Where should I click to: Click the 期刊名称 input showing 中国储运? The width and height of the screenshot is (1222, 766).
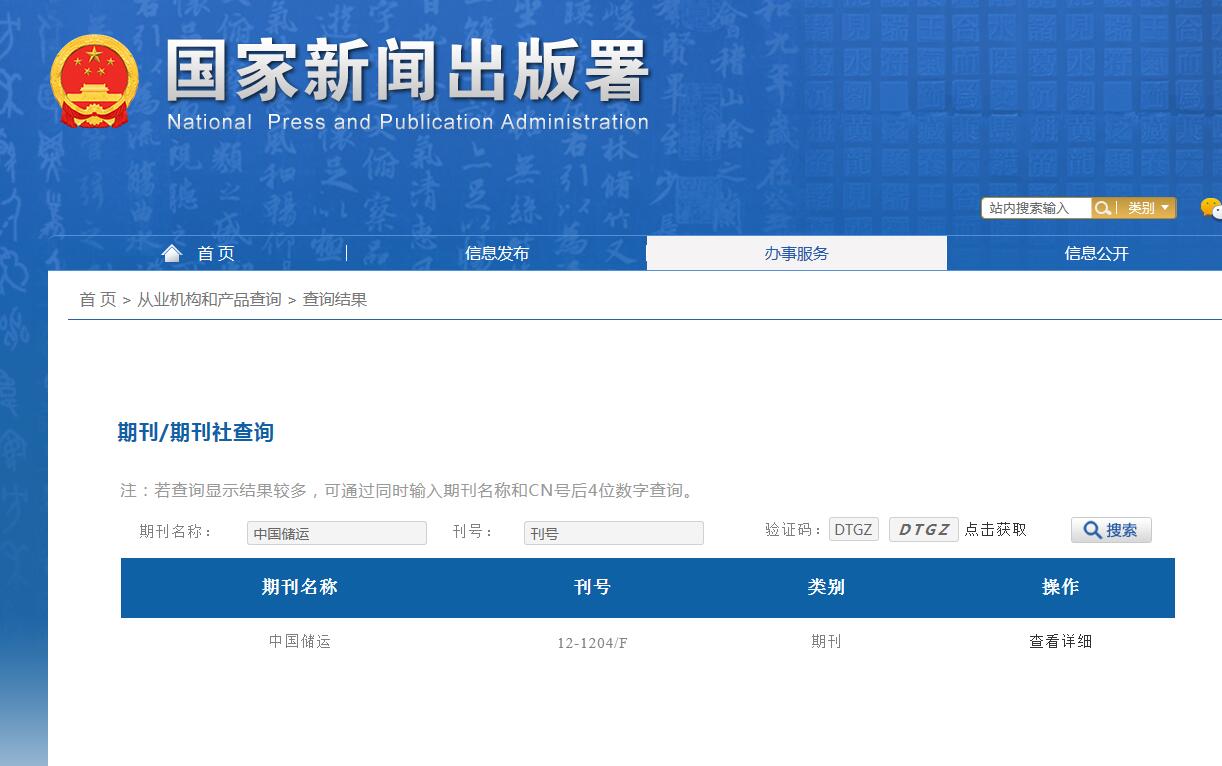click(x=337, y=532)
